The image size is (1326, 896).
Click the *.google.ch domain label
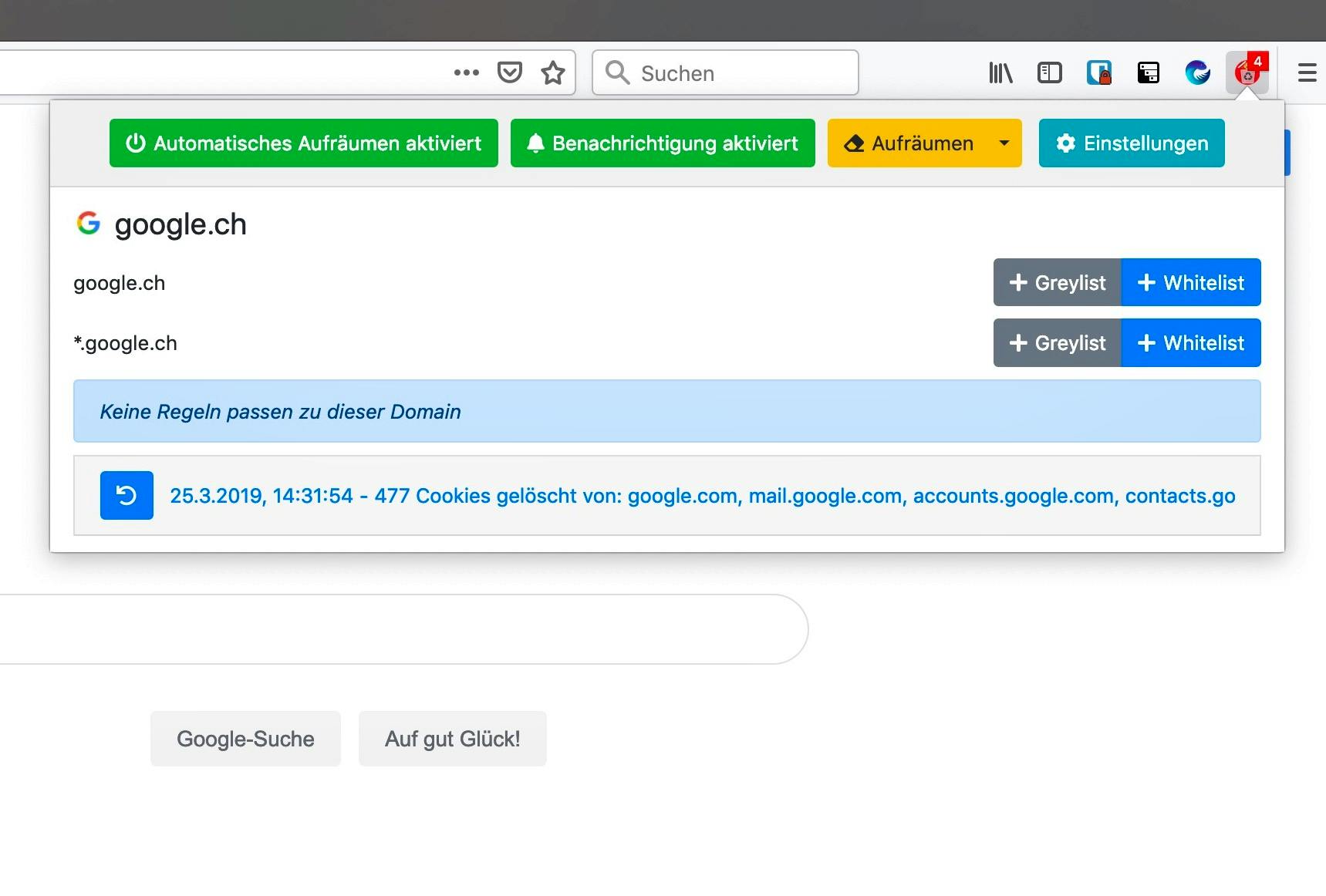click(125, 343)
